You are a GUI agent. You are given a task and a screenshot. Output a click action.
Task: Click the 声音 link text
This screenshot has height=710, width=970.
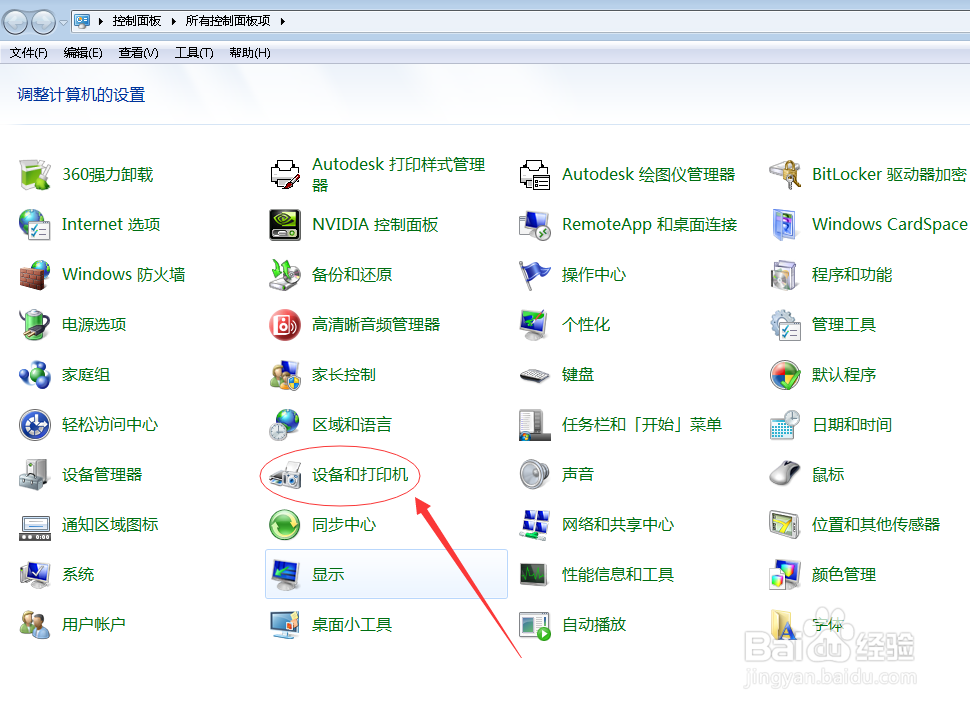pos(578,475)
